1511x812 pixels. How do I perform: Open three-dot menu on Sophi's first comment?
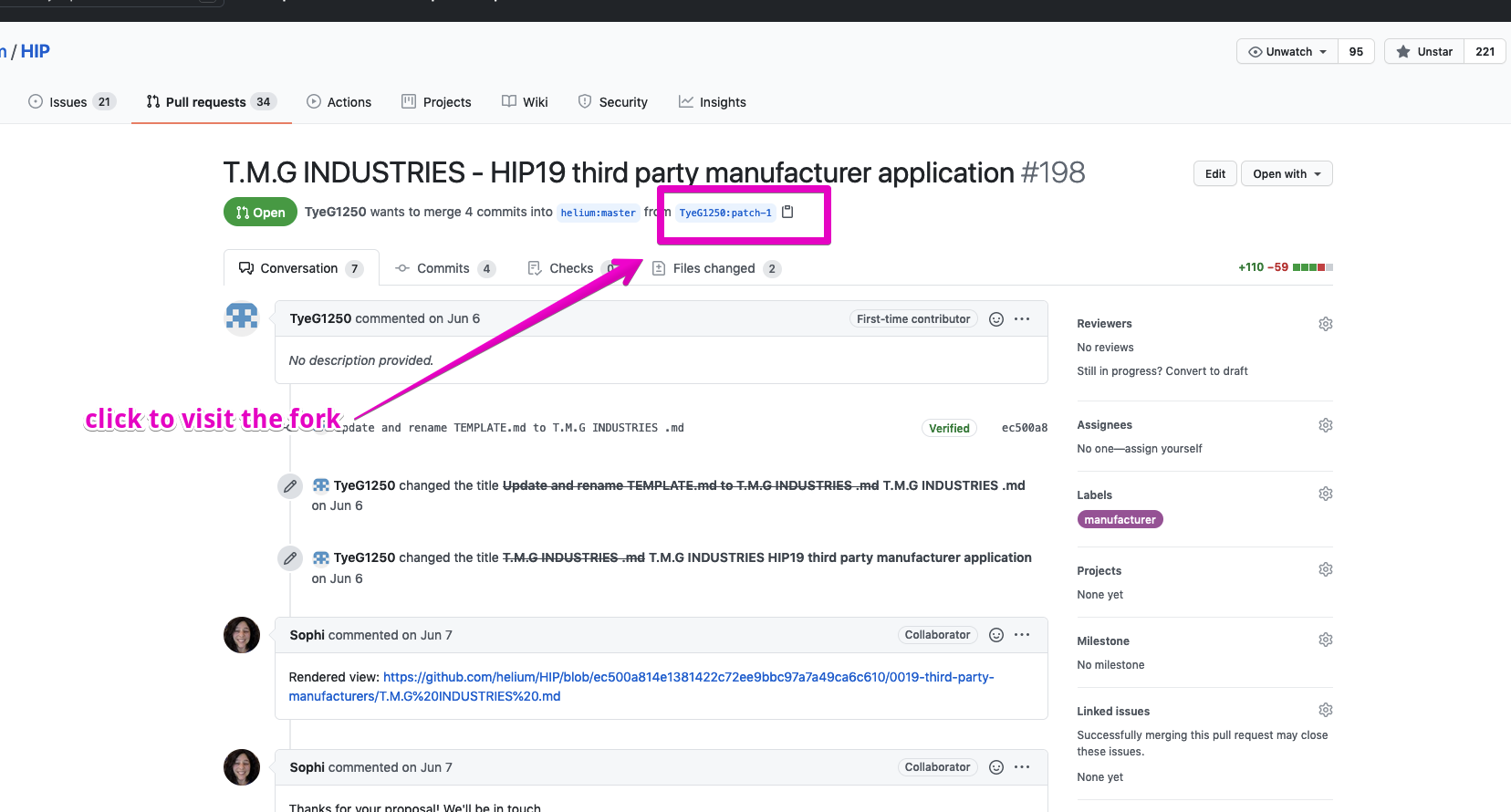[x=1022, y=635]
